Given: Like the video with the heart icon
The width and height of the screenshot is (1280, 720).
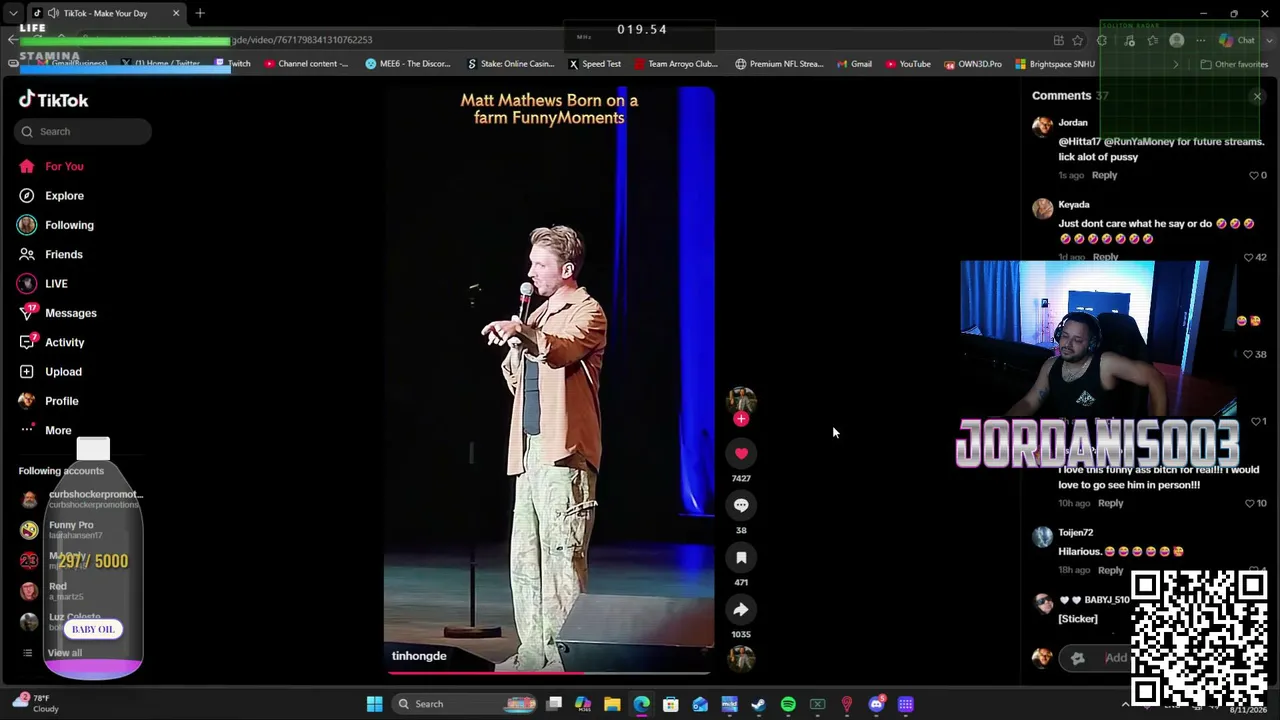Looking at the screenshot, I should [x=741, y=454].
